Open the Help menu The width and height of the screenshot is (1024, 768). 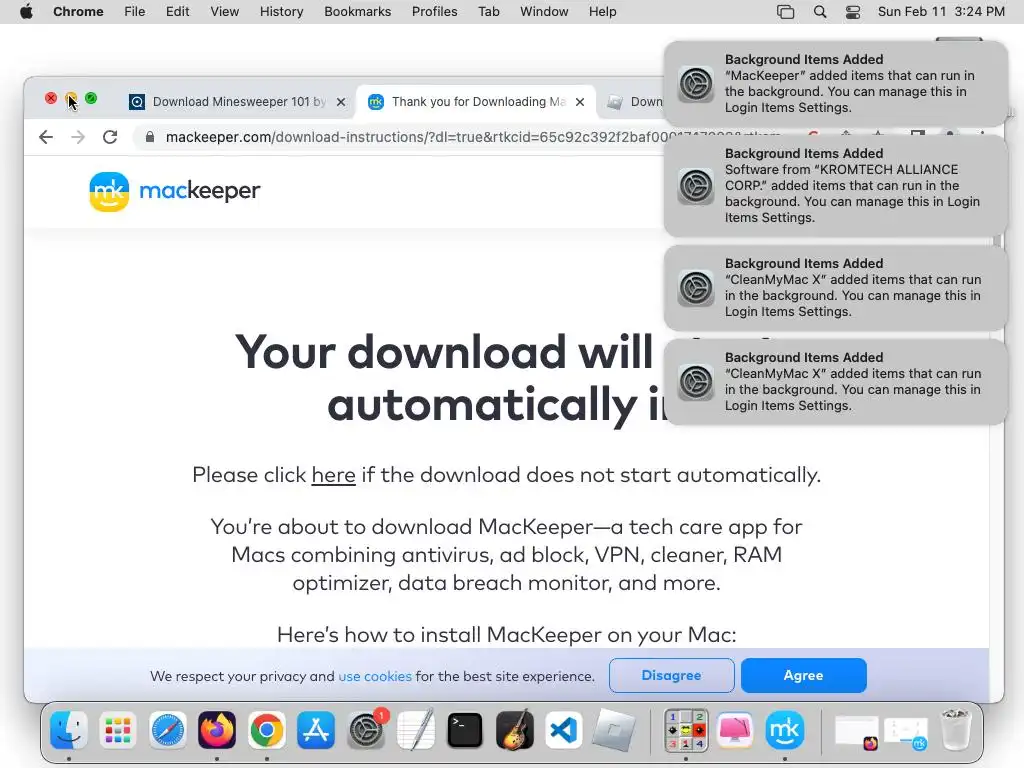coord(602,12)
